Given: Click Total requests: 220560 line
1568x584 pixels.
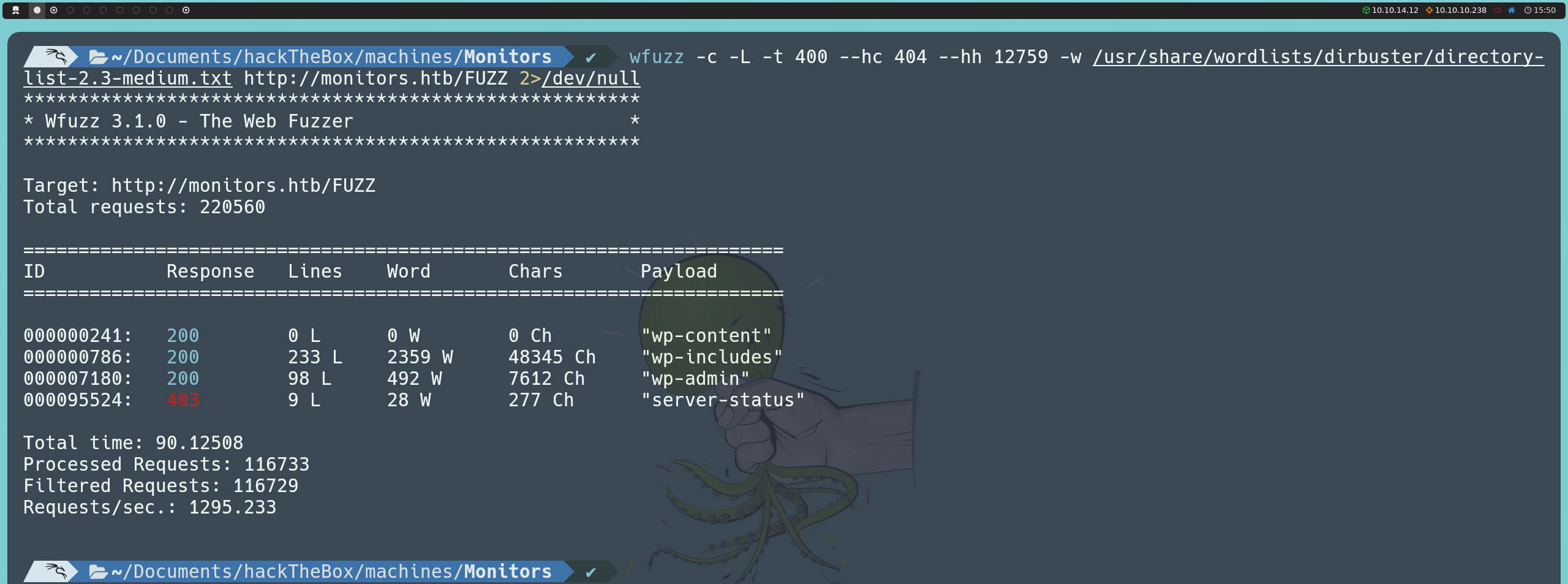Looking at the screenshot, I should [x=144, y=207].
